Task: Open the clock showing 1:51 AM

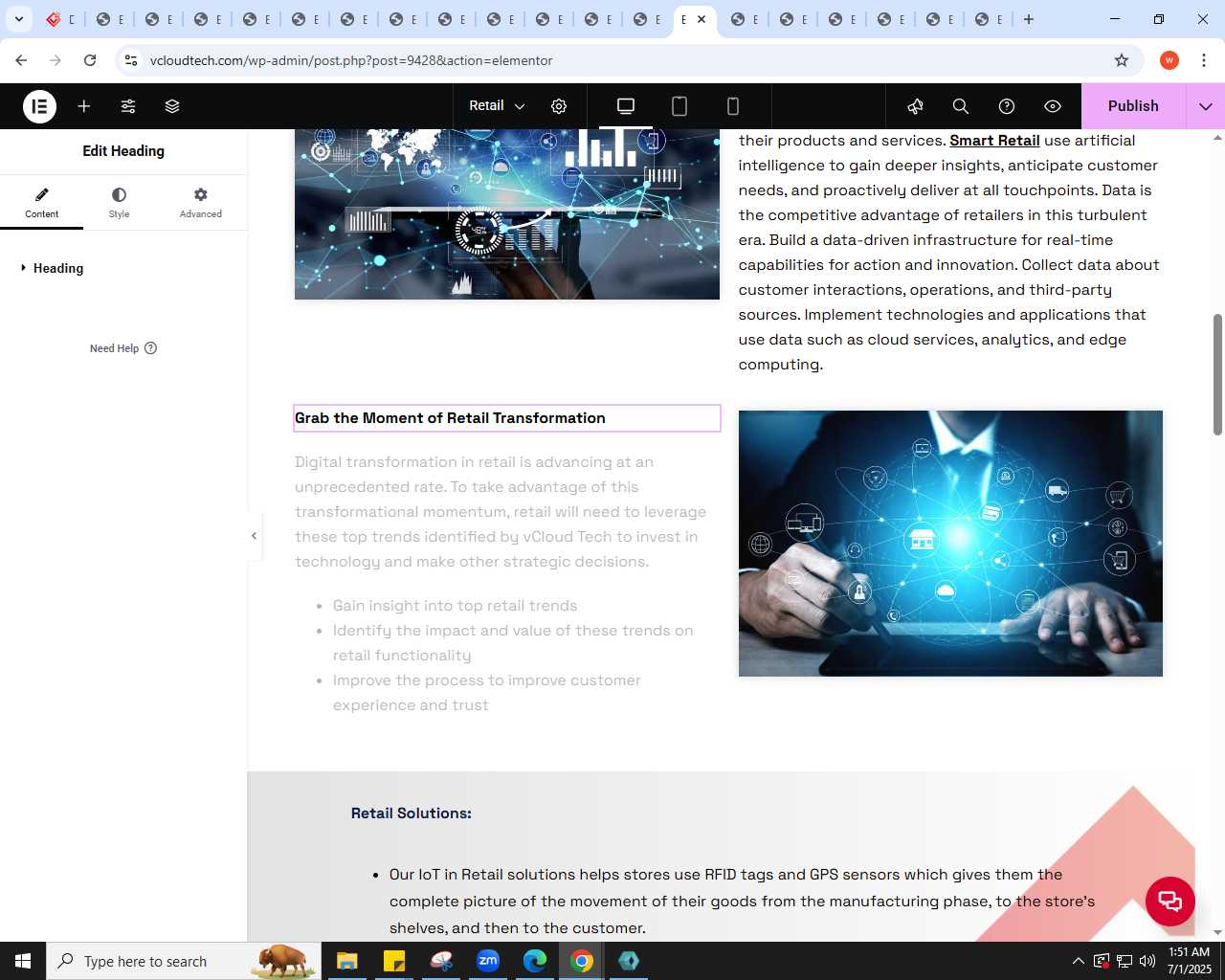Action: [x=1189, y=961]
